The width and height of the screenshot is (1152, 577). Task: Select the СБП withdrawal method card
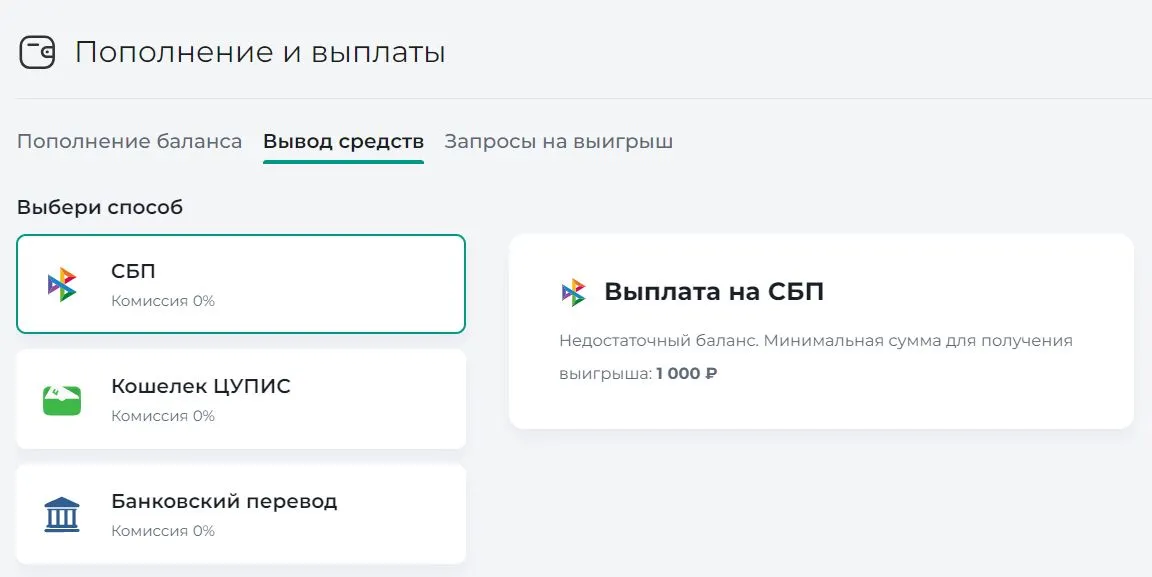click(240, 284)
